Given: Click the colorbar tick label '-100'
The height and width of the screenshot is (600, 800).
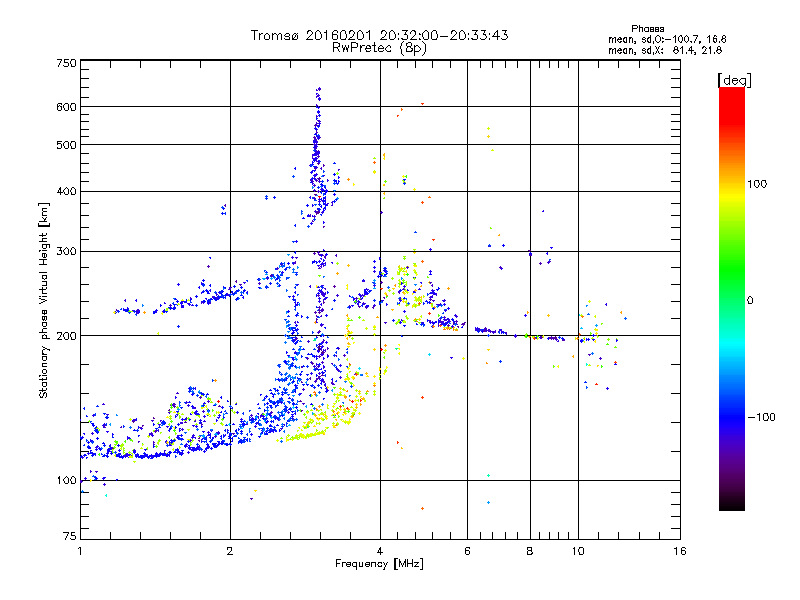Looking at the screenshot, I should click(761, 417).
